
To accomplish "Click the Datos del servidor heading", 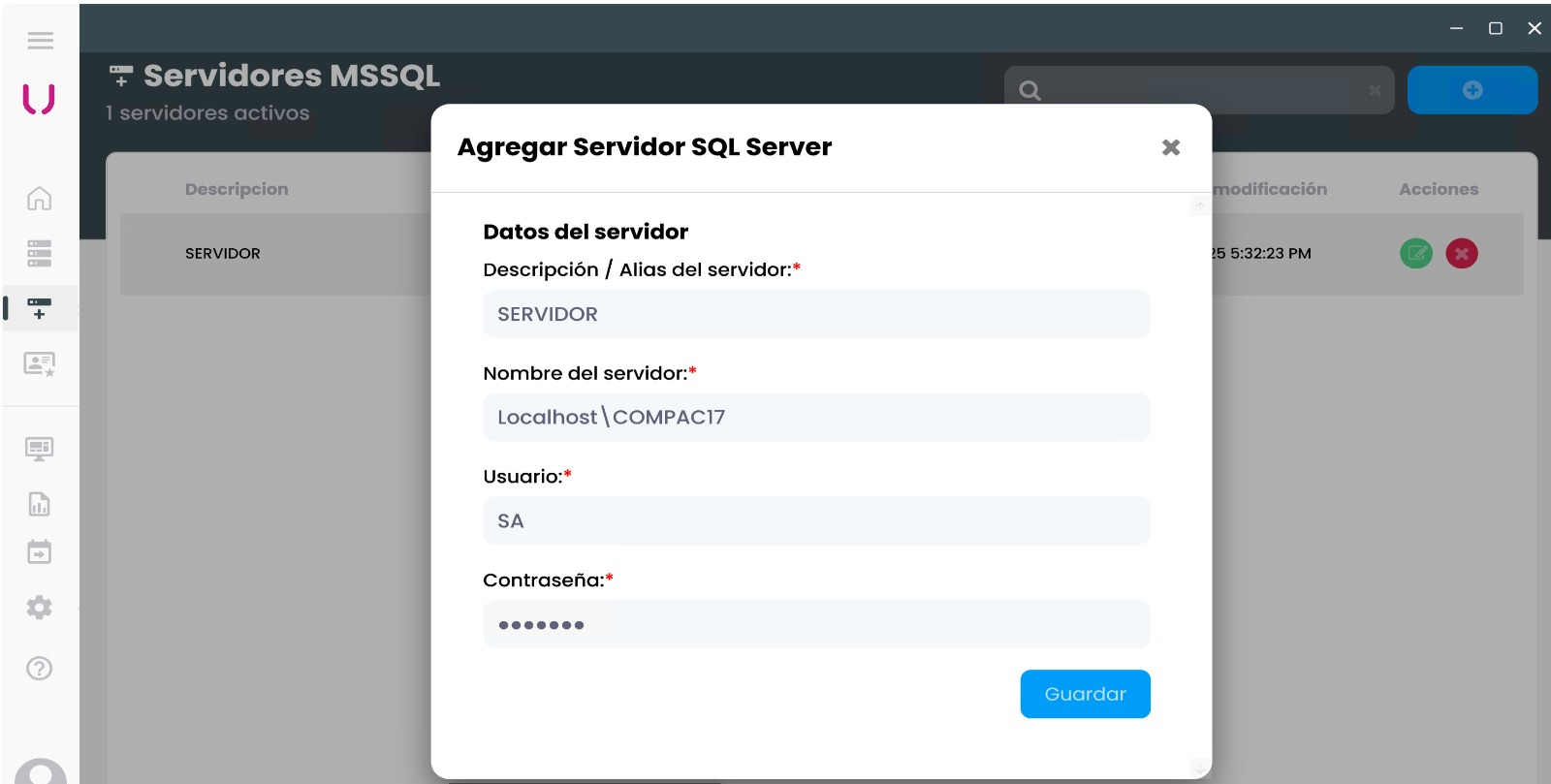I will (x=586, y=232).
